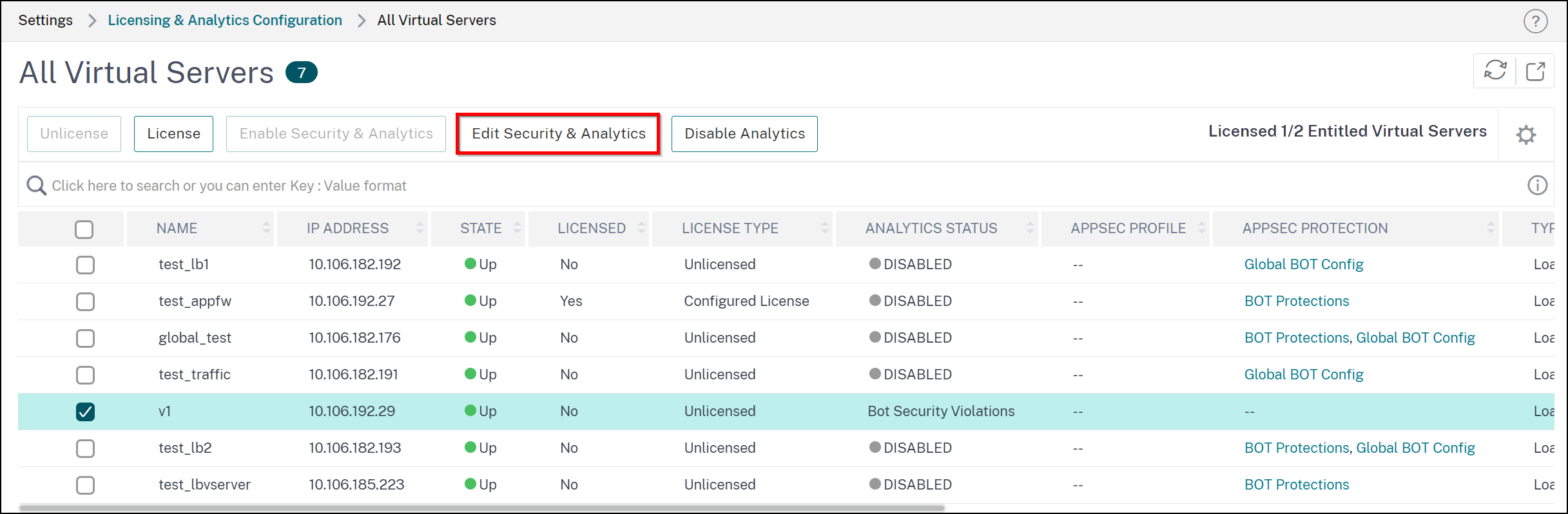Sort by STATE column arrows
Image resolution: width=1568 pixels, height=514 pixels.
click(x=517, y=228)
